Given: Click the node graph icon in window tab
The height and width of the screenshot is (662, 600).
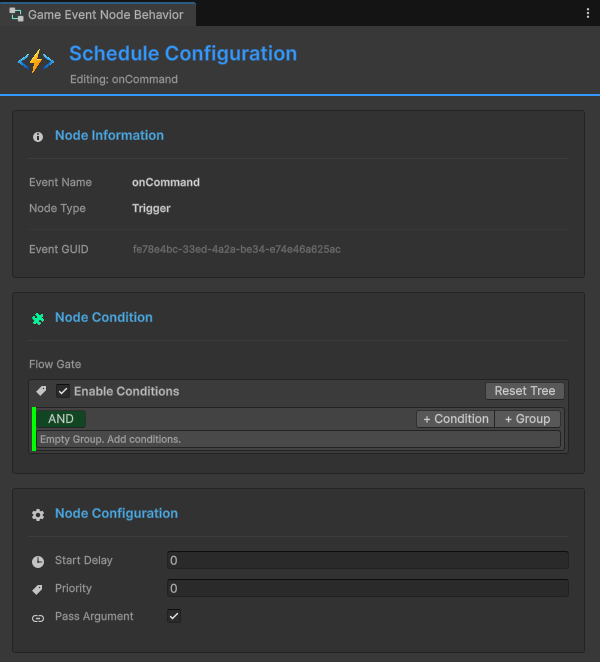Looking at the screenshot, I should coord(16,15).
